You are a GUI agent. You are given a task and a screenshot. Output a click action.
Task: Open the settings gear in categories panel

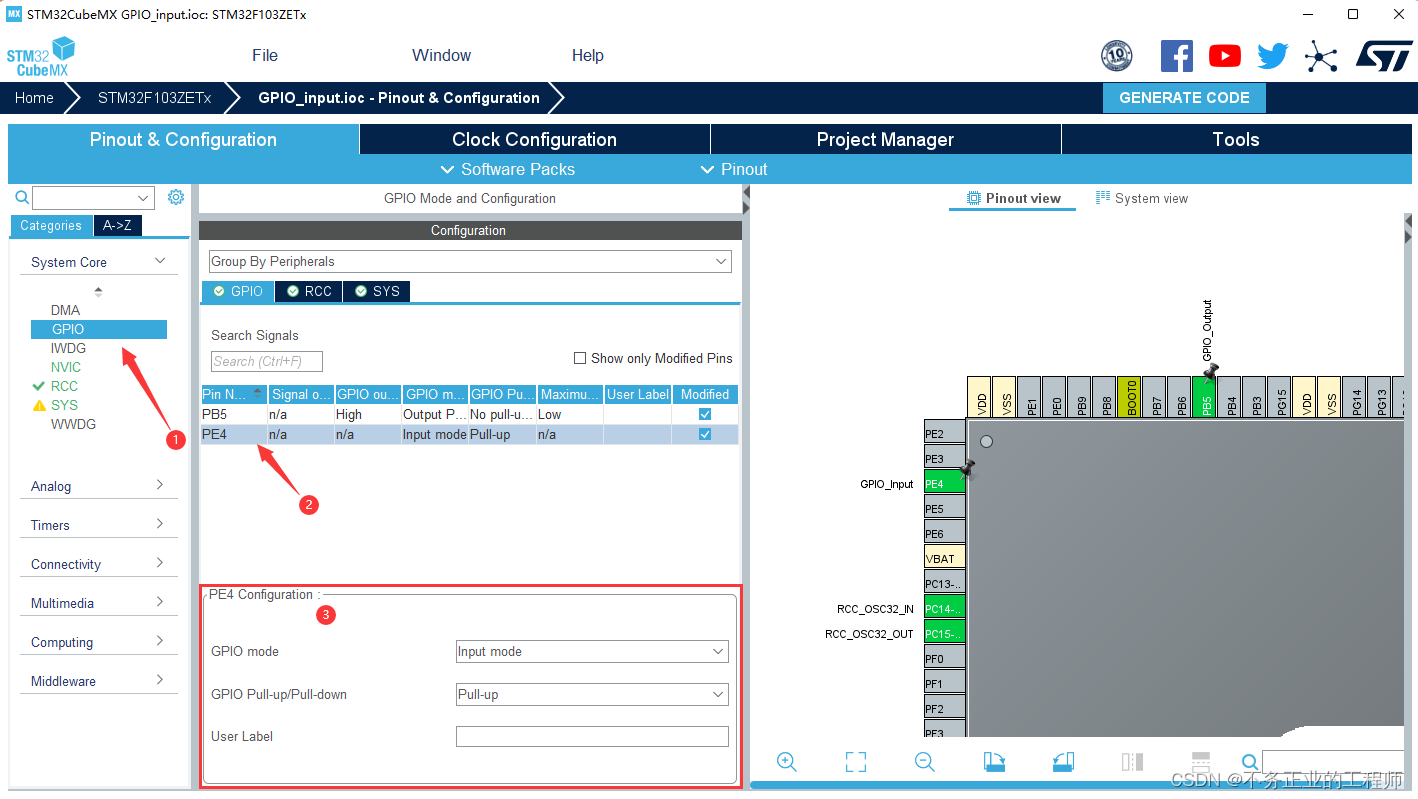point(176,197)
